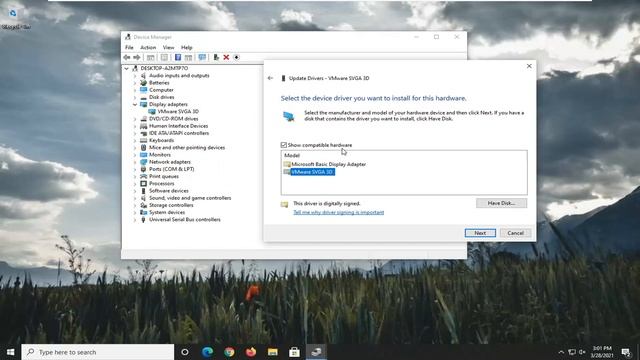Collapse the DESKTOP-AJMTP7O root node

(x=127, y=68)
